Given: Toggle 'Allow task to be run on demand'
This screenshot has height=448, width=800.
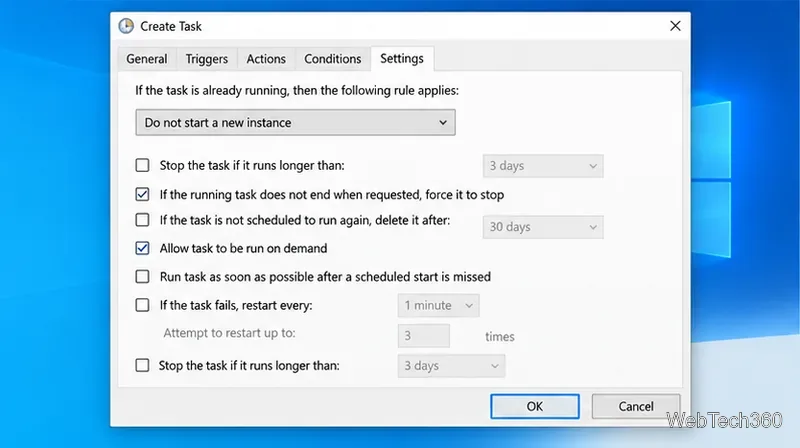Looking at the screenshot, I should pos(142,248).
